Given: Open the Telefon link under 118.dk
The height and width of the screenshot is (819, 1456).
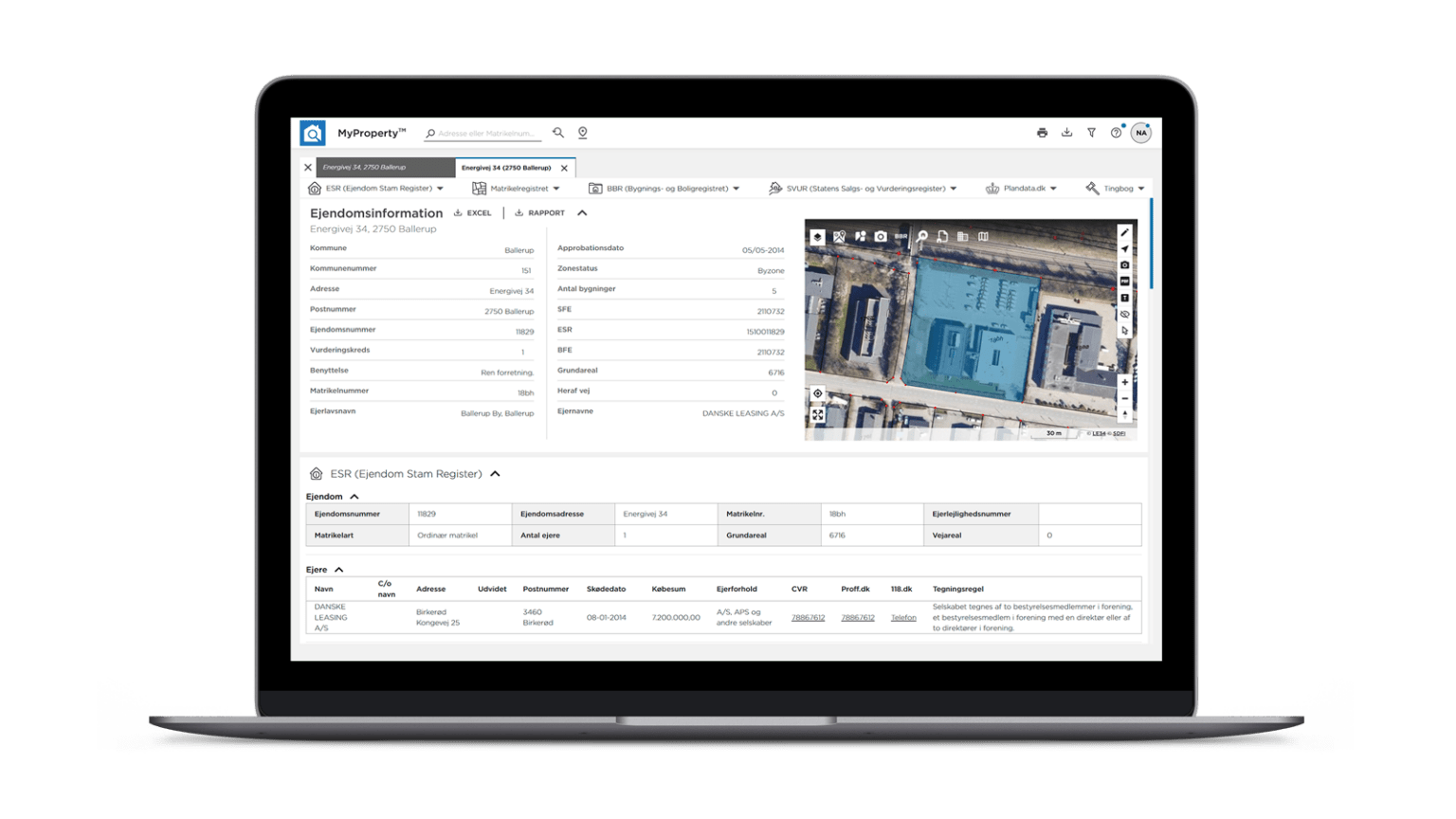Looking at the screenshot, I should click(903, 618).
